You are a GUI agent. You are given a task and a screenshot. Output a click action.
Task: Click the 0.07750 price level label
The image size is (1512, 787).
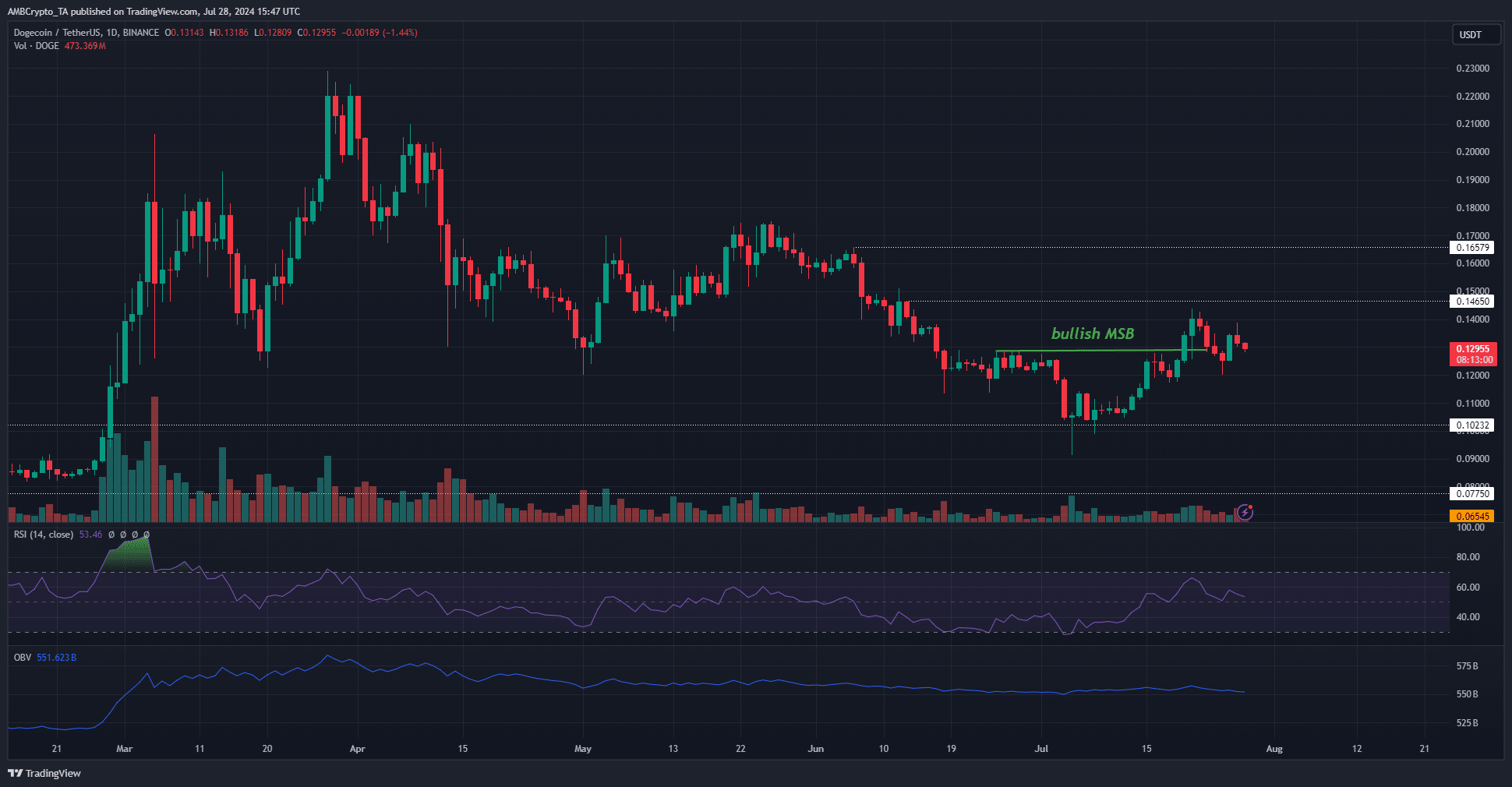pyautogui.click(x=1472, y=493)
